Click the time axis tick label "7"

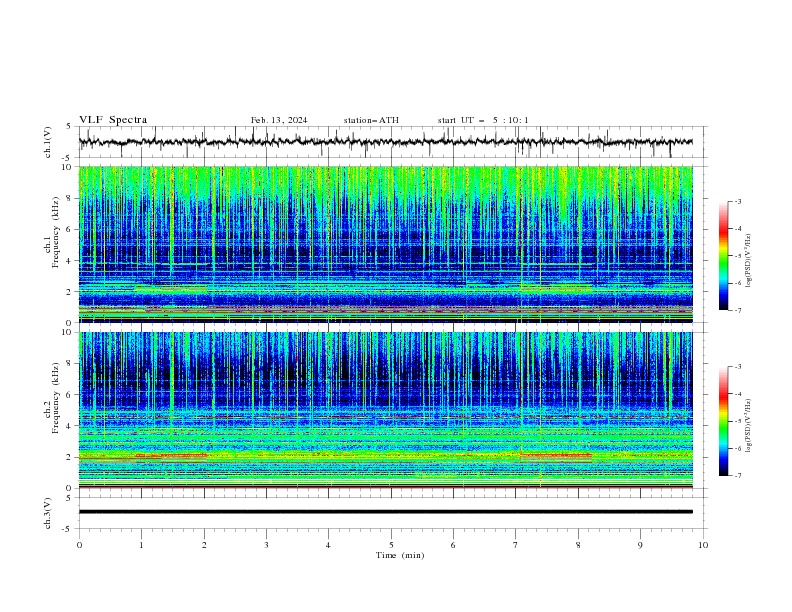(516, 545)
